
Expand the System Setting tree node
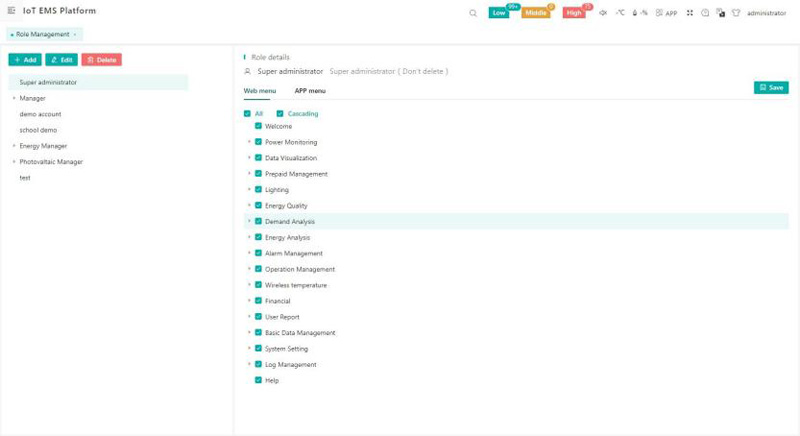click(x=249, y=349)
